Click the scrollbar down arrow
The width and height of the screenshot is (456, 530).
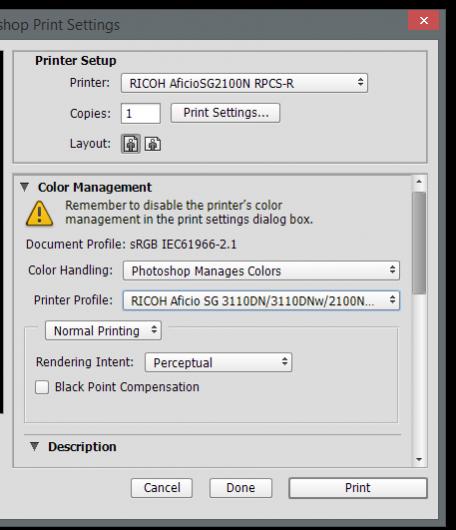419,459
